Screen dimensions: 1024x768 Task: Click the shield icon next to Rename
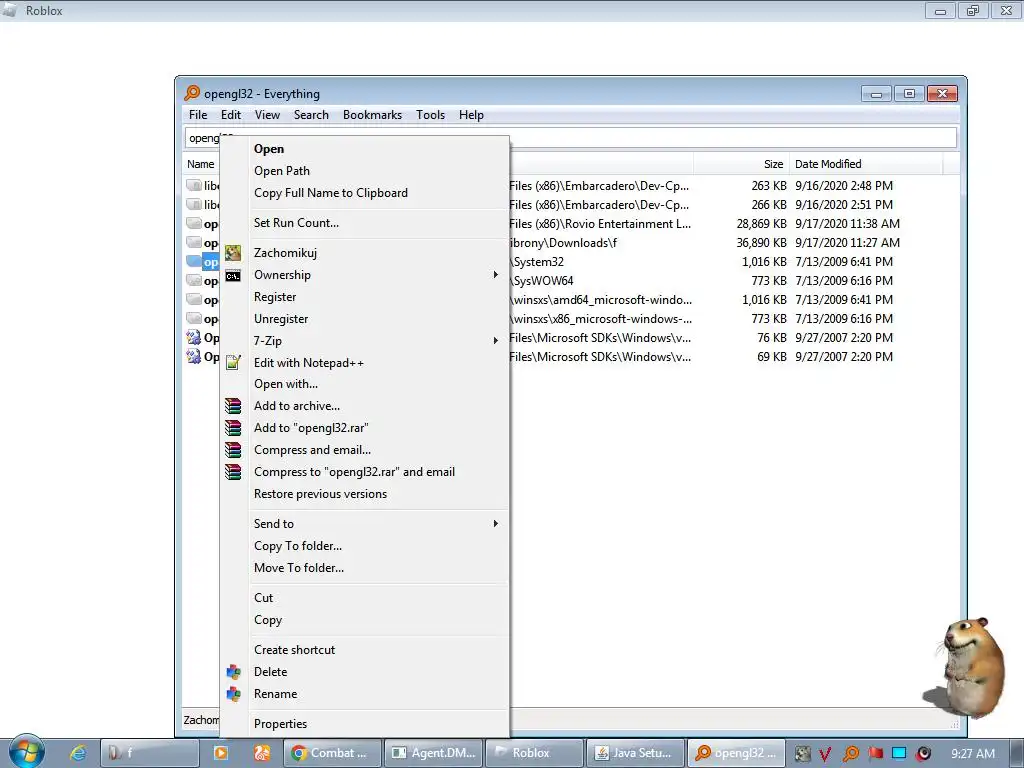[x=233, y=694]
